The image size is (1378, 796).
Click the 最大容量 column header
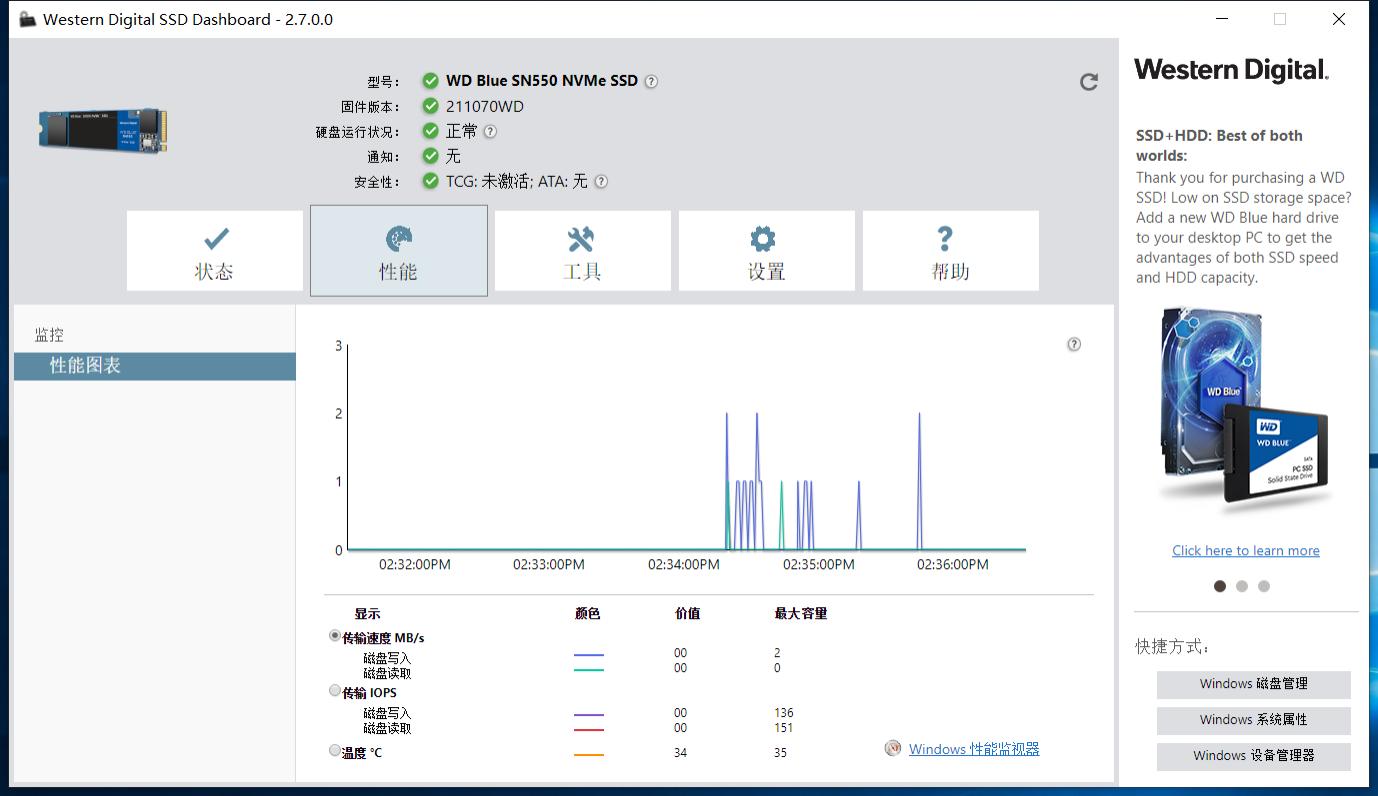[x=801, y=613]
